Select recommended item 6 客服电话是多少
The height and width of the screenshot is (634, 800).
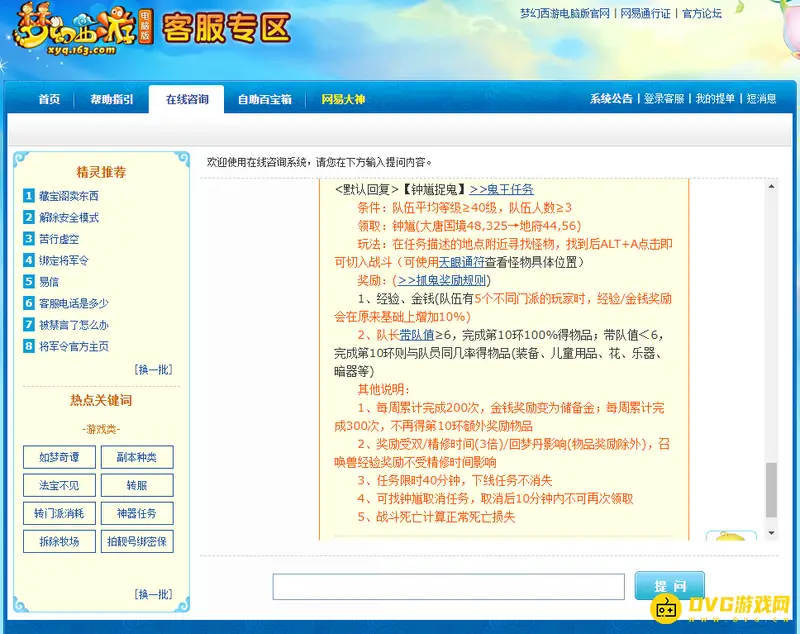click(74, 303)
